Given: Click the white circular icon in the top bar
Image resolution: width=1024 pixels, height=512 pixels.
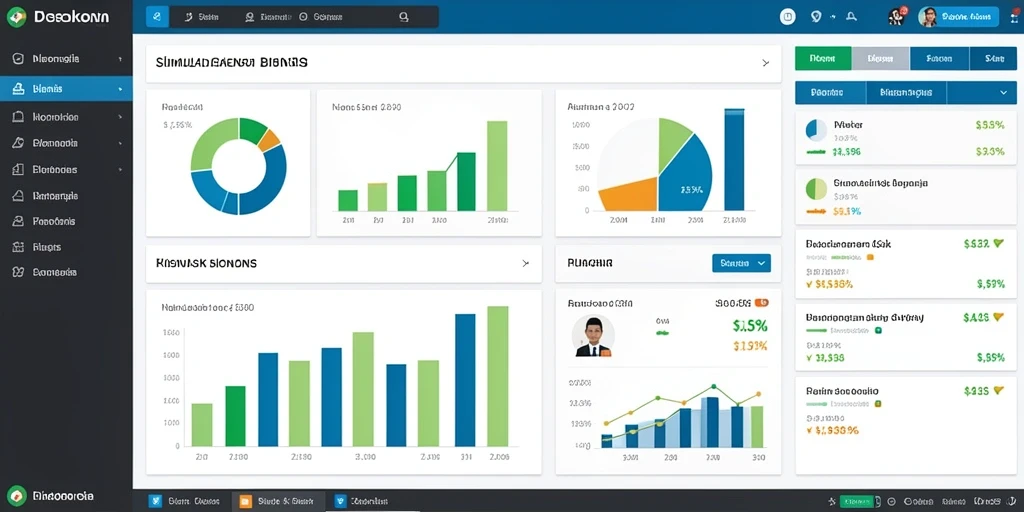Looking at the screenshot, I should pos(788,17).
